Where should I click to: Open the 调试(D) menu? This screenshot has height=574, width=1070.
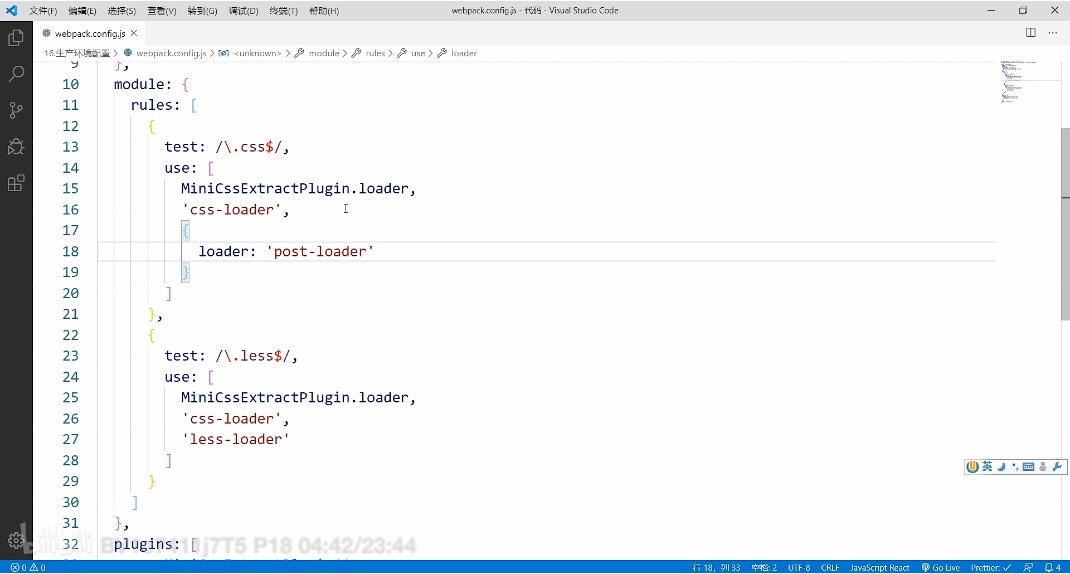pos(243,11)
